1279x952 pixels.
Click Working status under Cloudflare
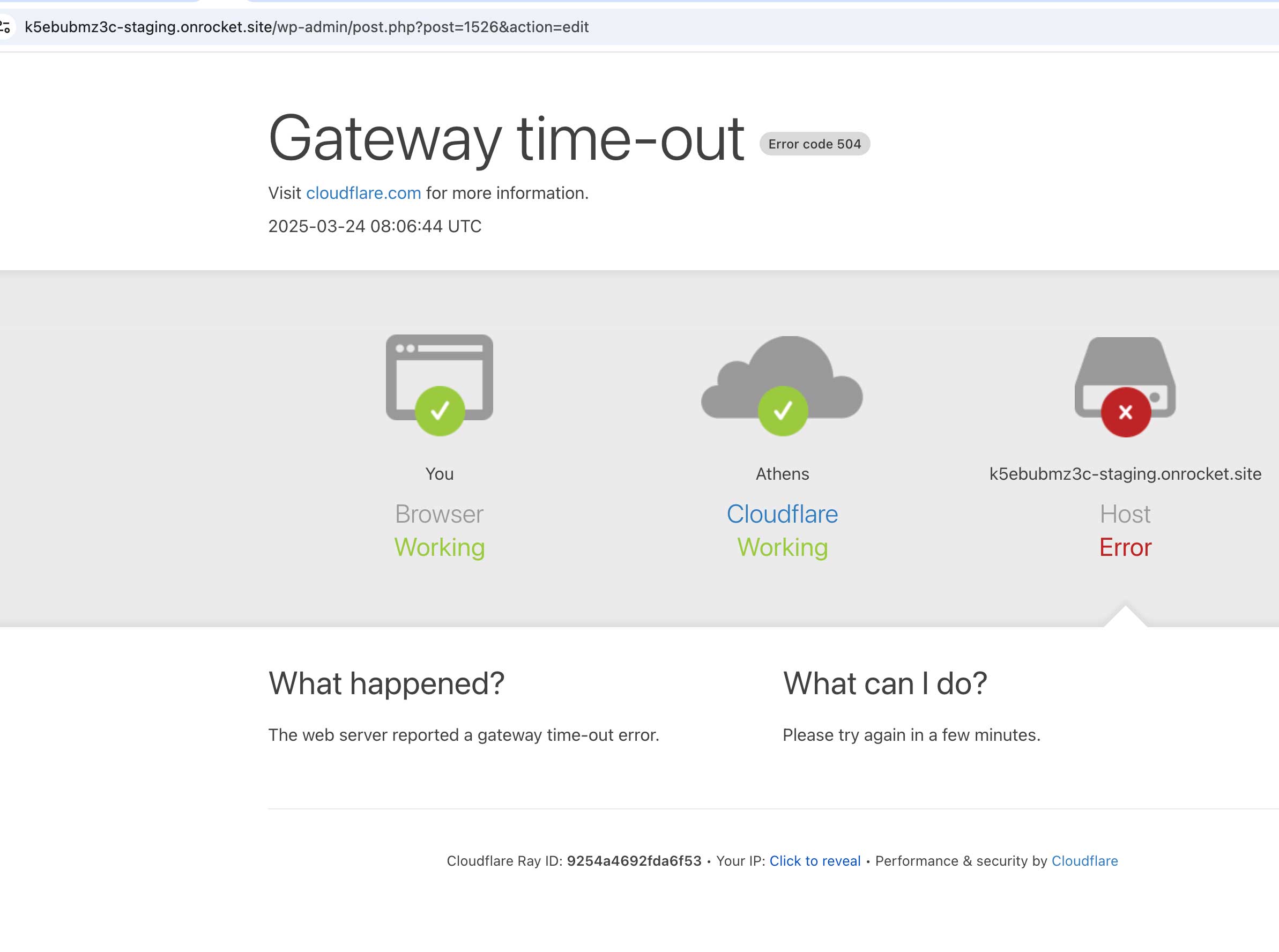coord(783,547)
